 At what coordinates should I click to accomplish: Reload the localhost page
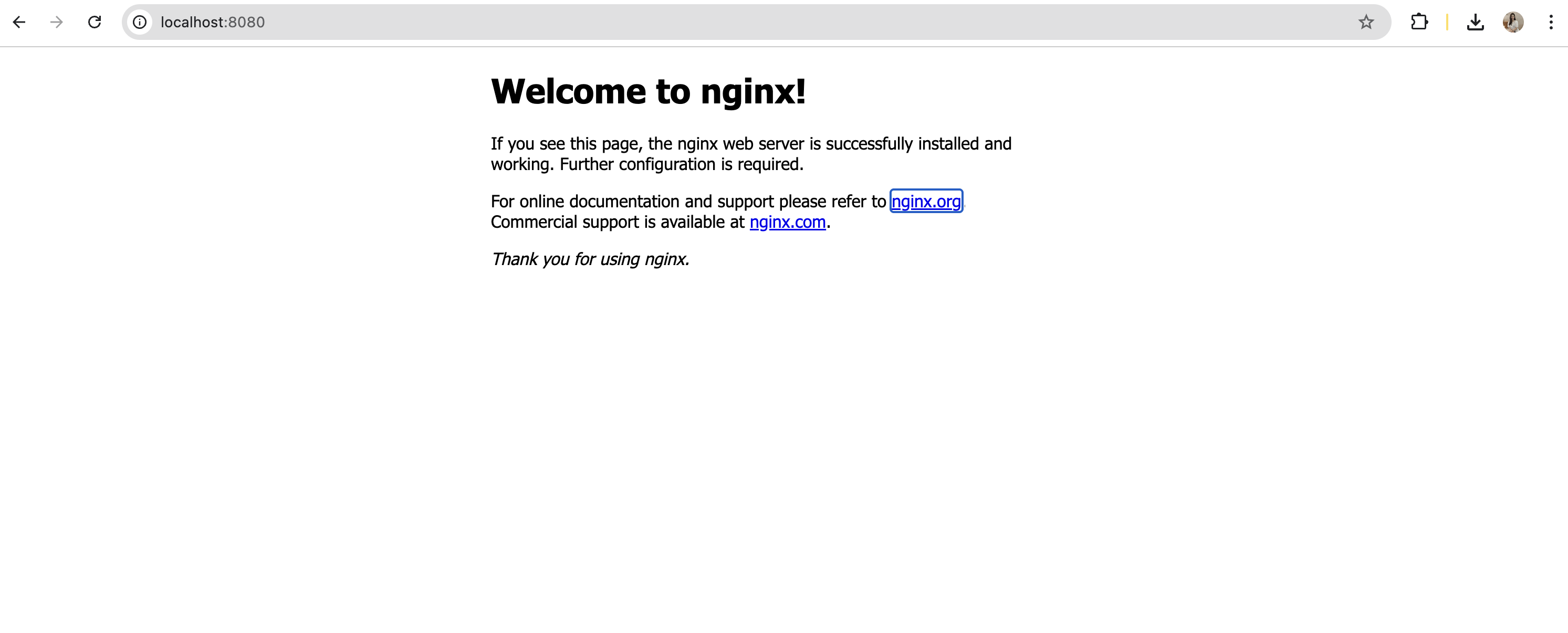click(x=95, y=23)
